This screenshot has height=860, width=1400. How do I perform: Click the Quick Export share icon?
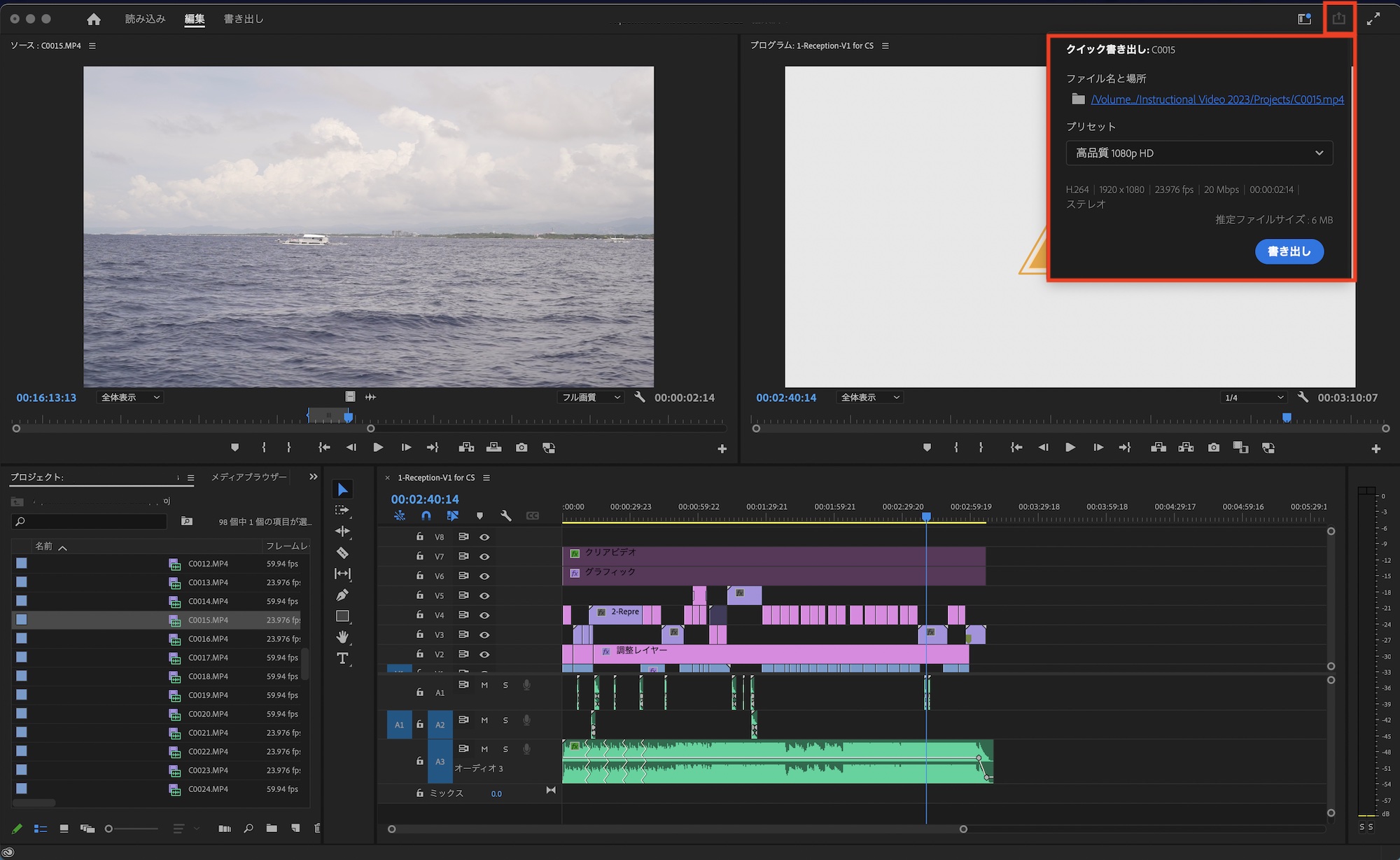[1338, 19]
